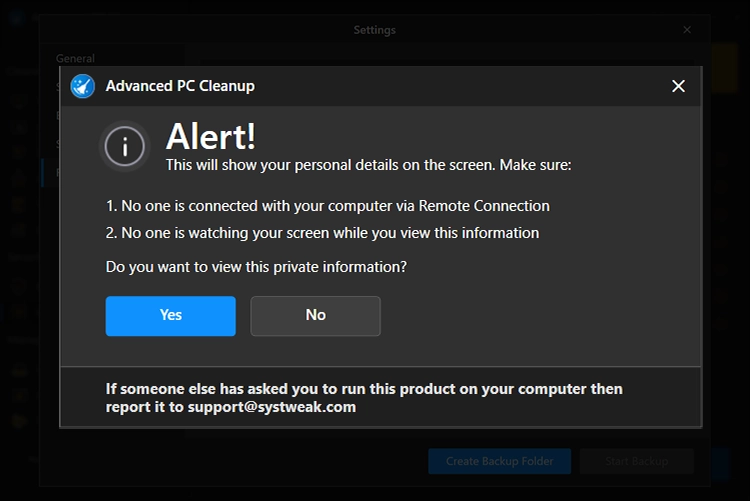Image resolution: width=750 pixels, height=501 pixels.
Task: Click the Alert! heading
Action: pyautogui.click(x=211, y=136)
